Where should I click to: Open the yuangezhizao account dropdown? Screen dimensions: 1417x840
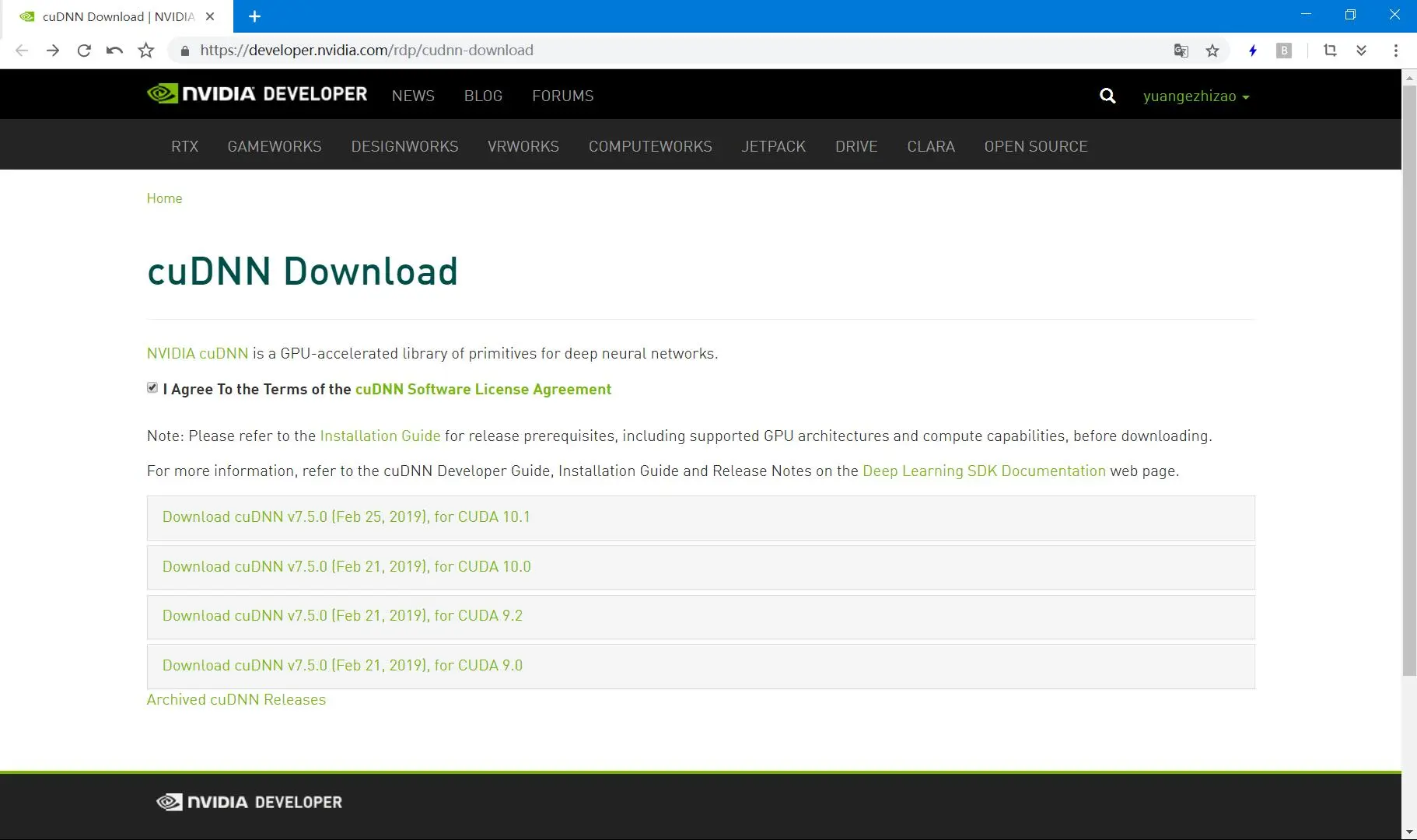(x=1196, y=96)
